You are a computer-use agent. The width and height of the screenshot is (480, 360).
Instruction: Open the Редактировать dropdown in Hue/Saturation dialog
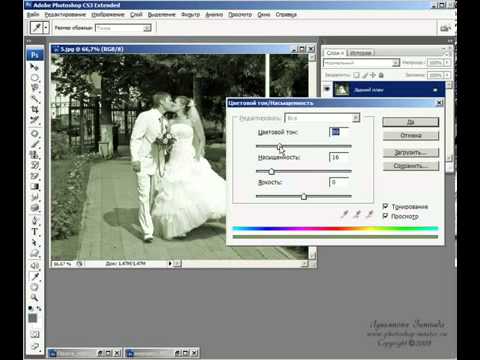(322, 118)
